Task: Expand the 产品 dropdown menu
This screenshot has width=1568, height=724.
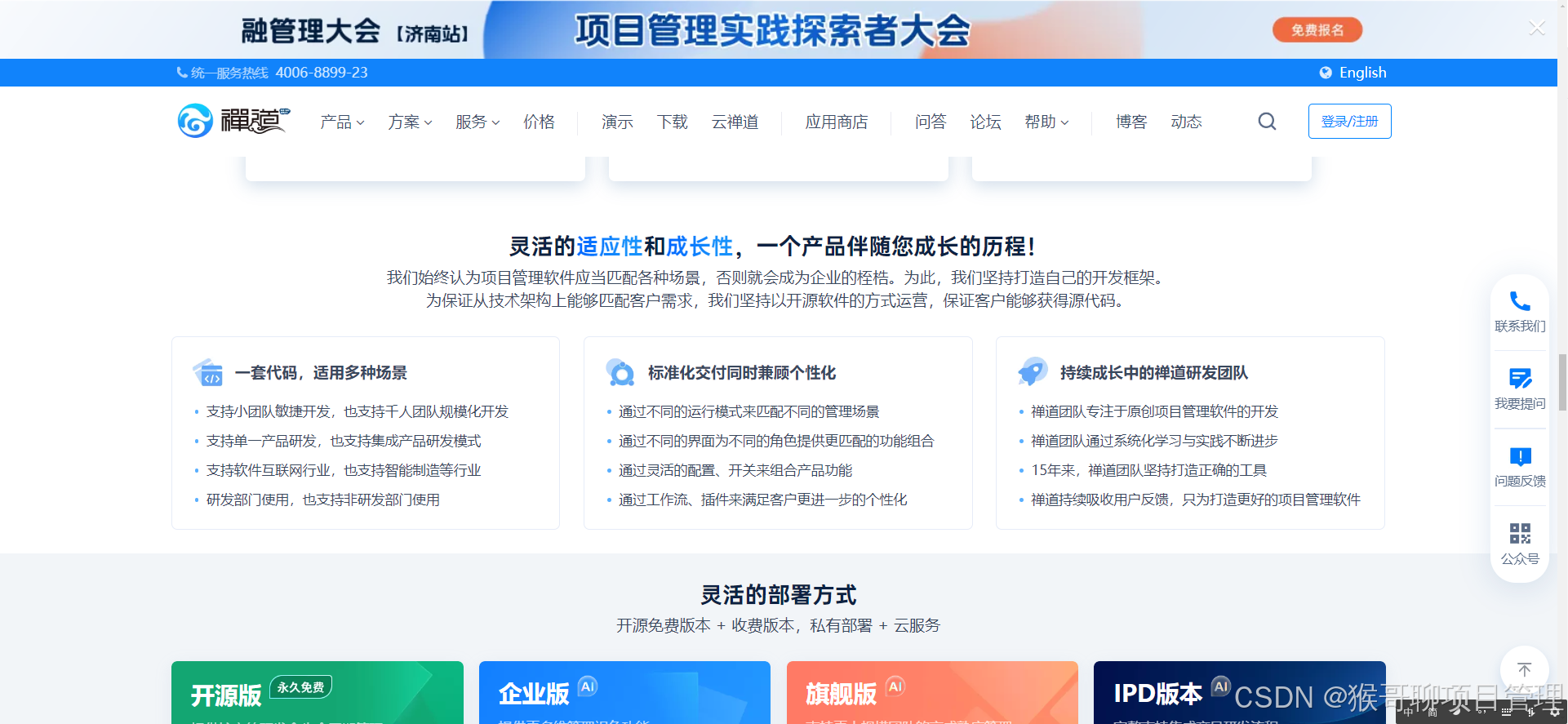Action: click(x=342, y=122)
